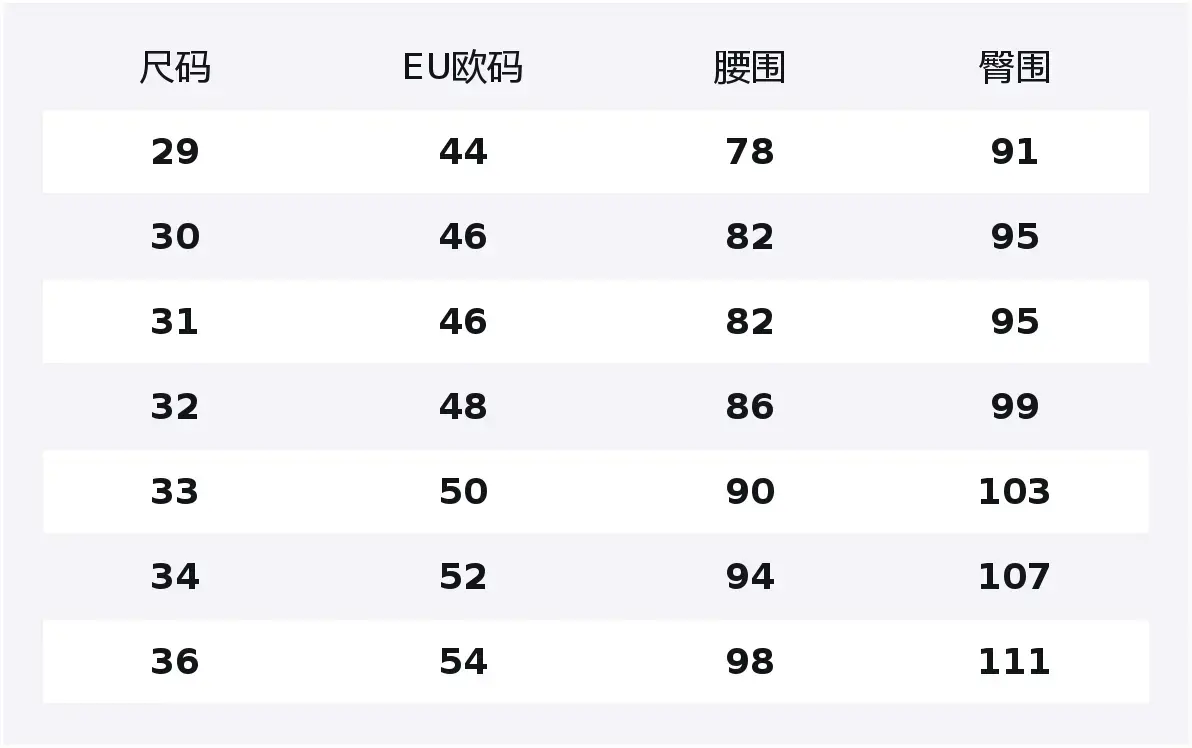
Task: Select size 33 in the 尺码 column
Action: coord(175,492)
